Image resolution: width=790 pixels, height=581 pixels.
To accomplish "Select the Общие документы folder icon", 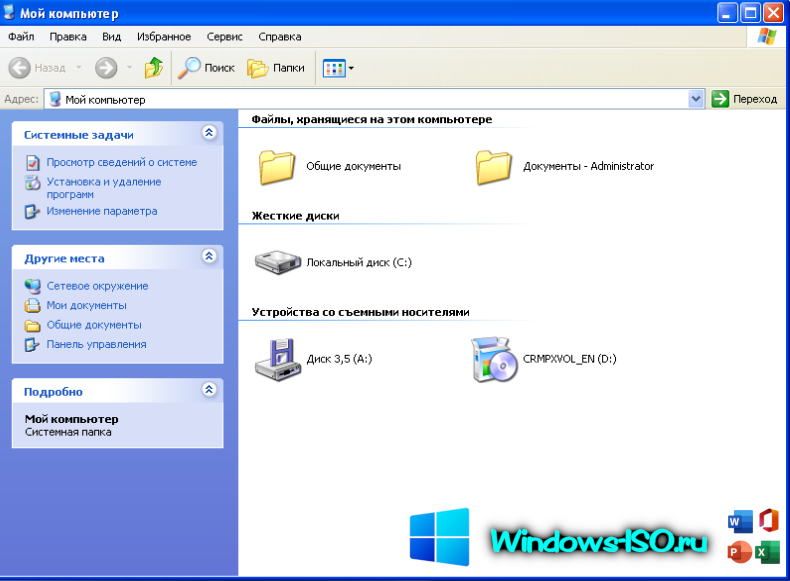I will 277,167.
